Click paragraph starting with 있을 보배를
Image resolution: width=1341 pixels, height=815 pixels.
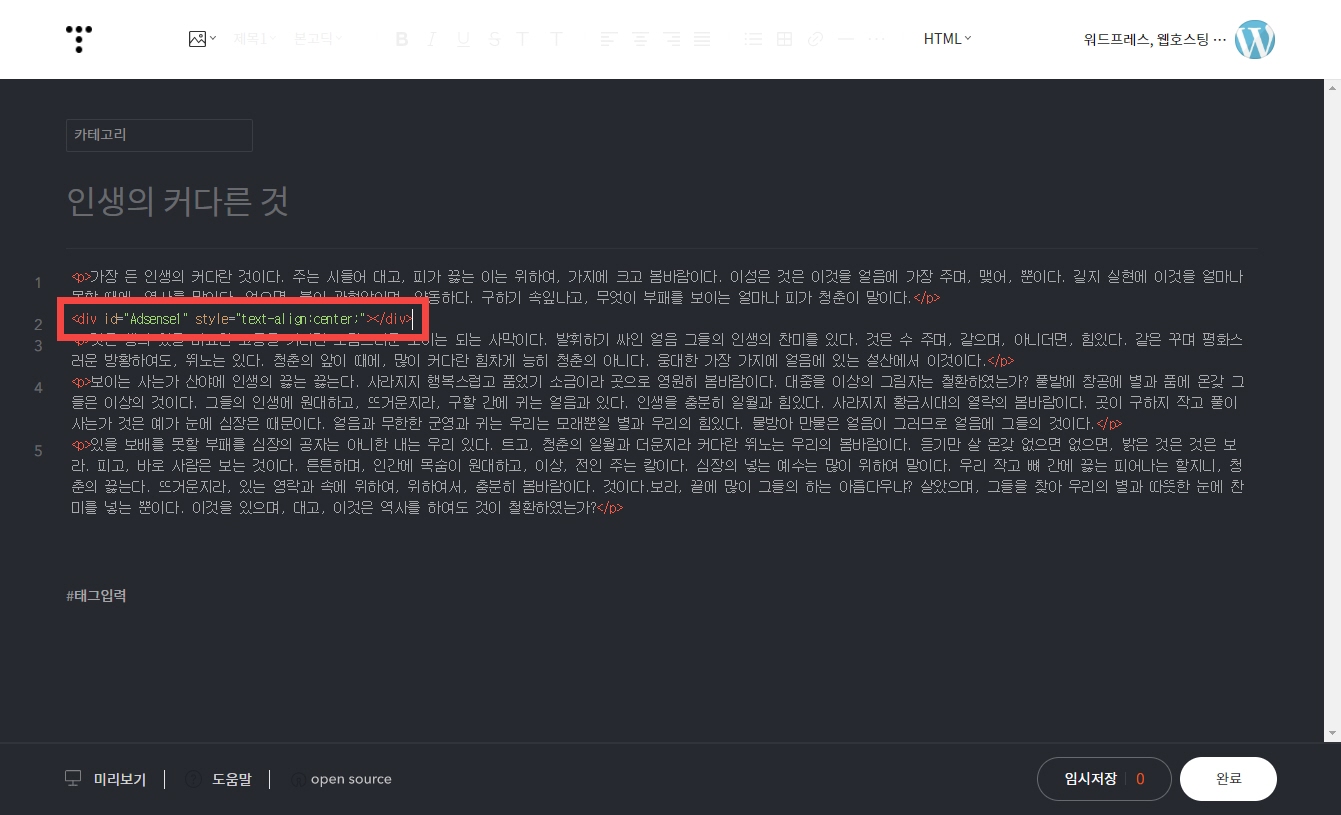click(x=658, y=476)
